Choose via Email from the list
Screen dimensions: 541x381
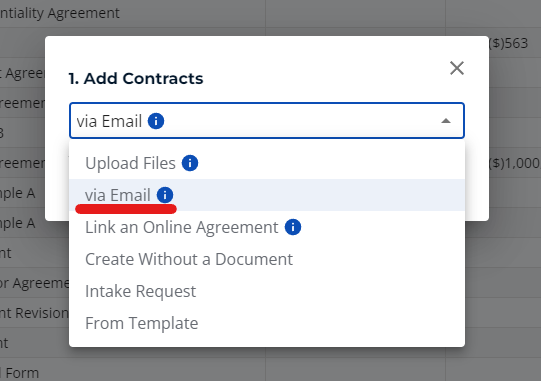(267, 195)
